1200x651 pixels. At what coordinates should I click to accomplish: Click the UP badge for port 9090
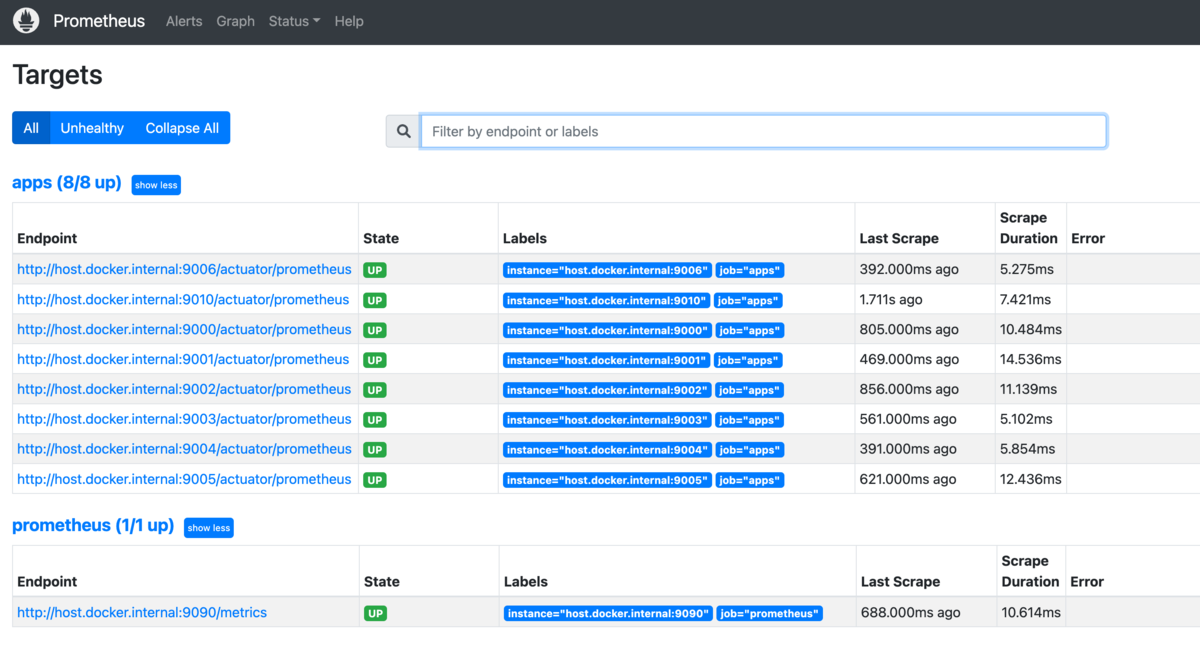click(376, 613)
